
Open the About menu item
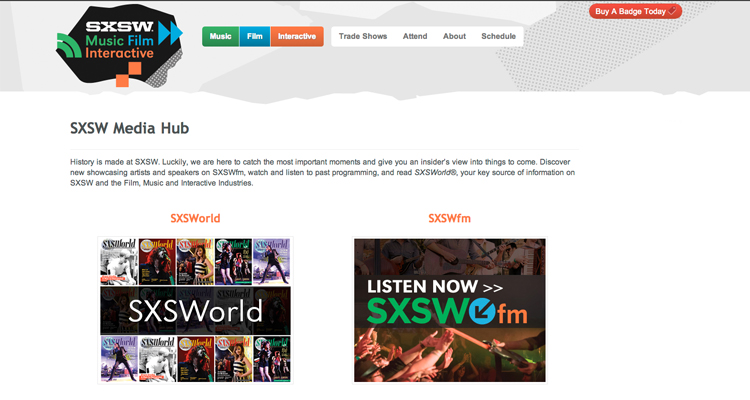click(454, 36)
